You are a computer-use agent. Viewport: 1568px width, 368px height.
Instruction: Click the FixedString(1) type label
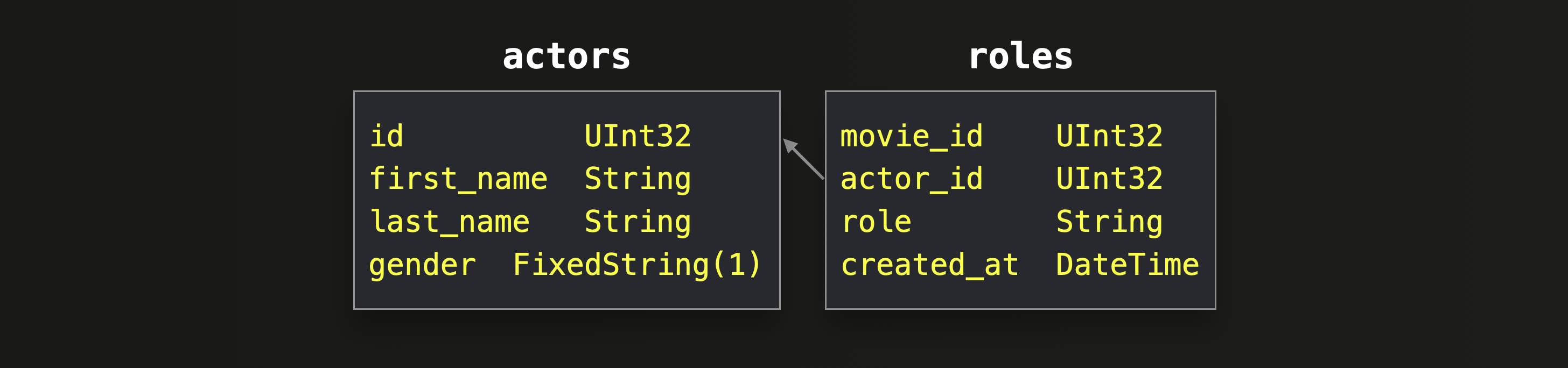tap(636, 265)
